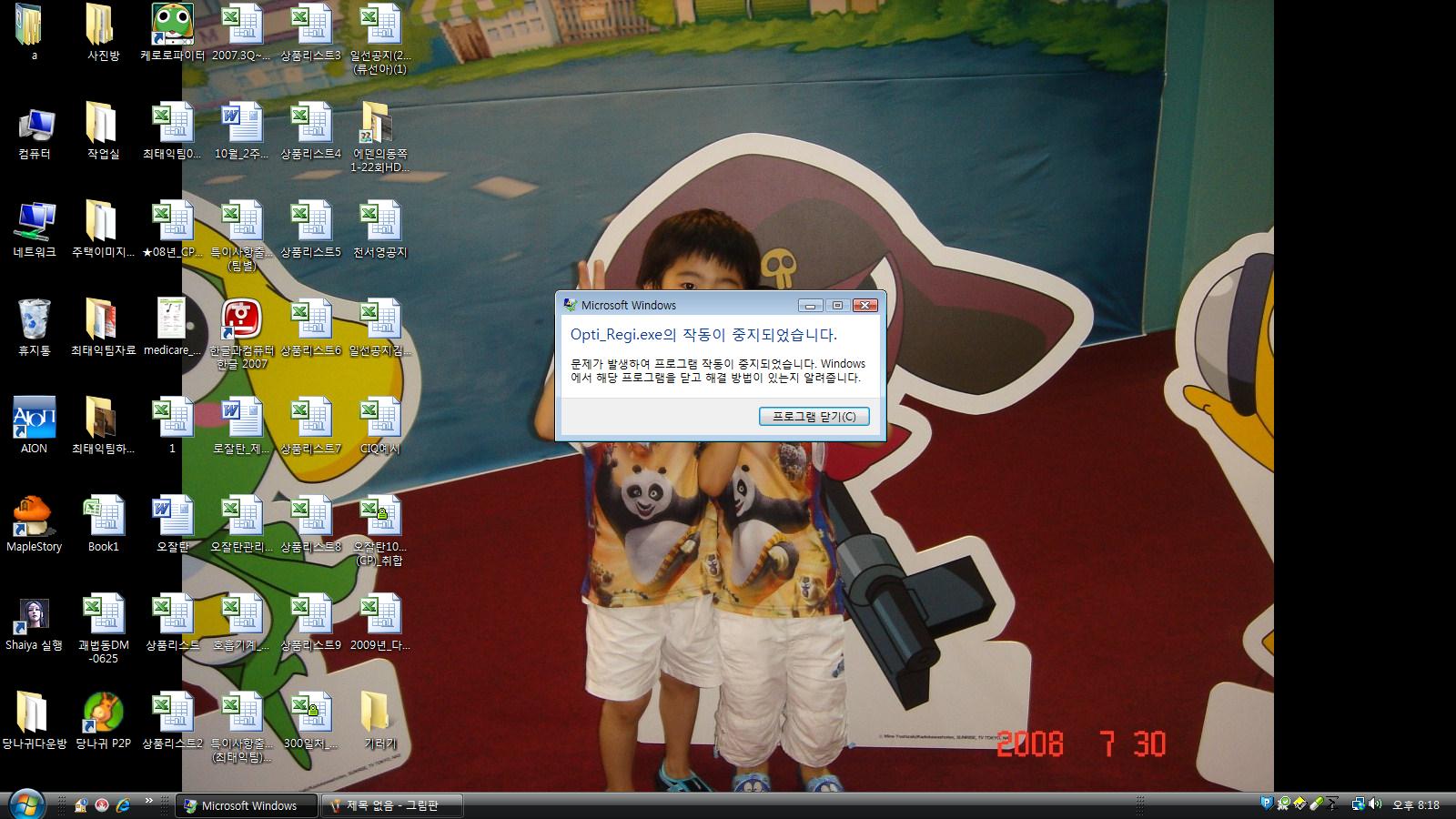Select the 휴지통 recycle bin icon
Viewport: 1456px width, 819px height.
tap(34, 329)
